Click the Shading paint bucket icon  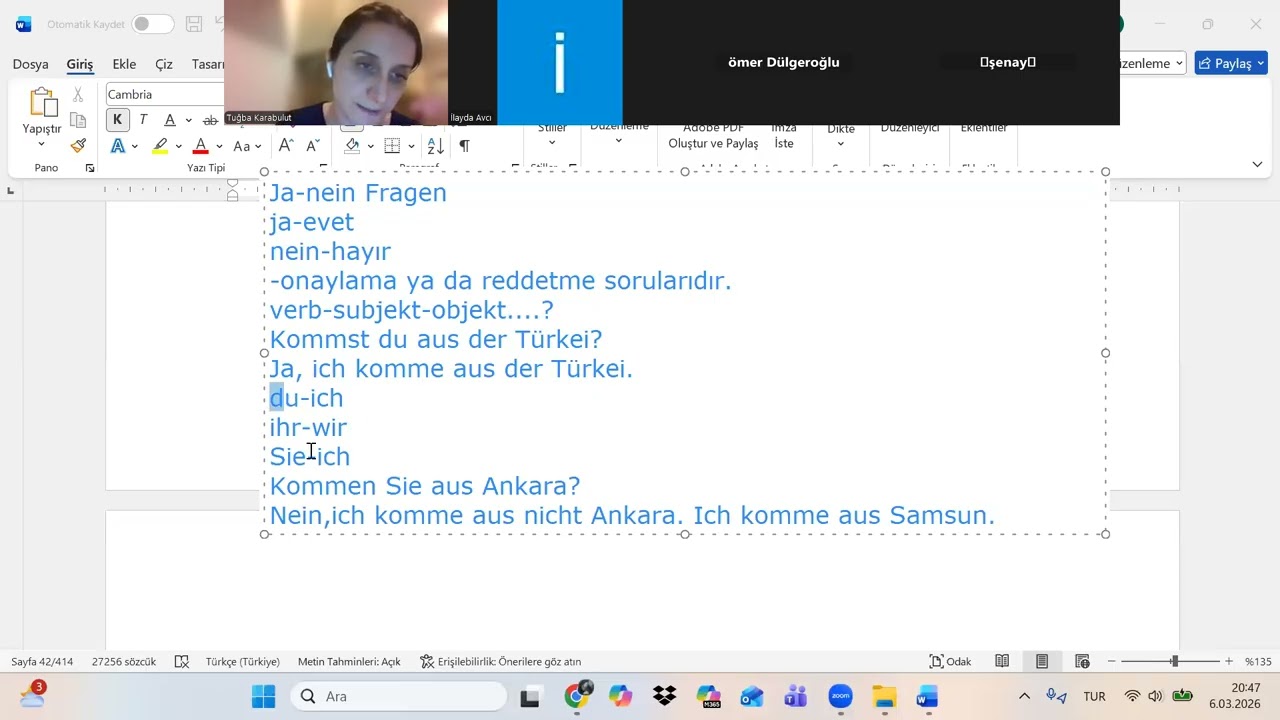click(x=352, y=146)
